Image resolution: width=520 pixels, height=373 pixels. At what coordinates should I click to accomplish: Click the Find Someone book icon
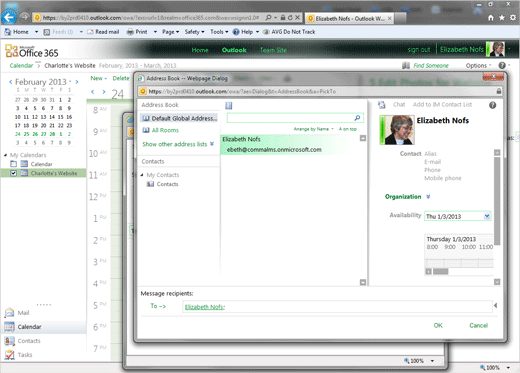pyautogui.click(x=406, y=65)
